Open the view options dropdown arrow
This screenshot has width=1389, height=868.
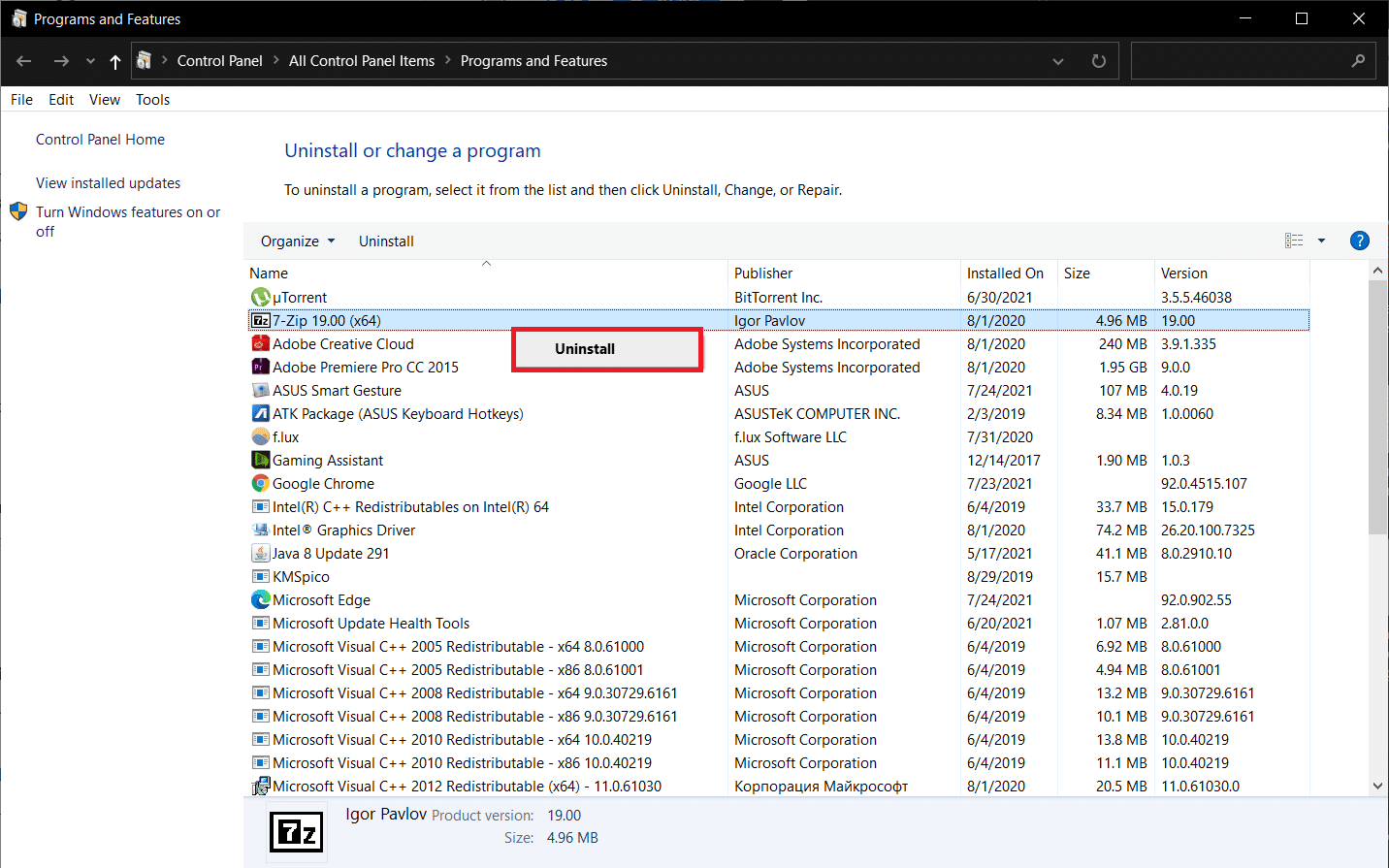click(1321, 241)
